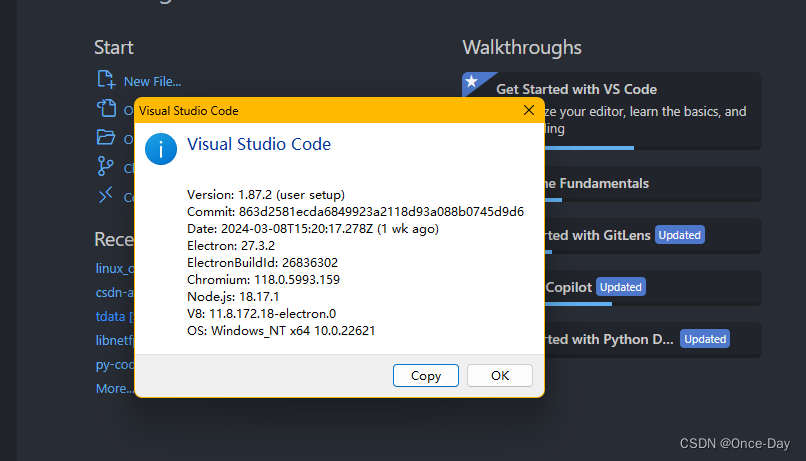The width and height of the screenshot is (806, 461).
Task: Click the Node.js: 18.17.1 line
Action: point(233,297)
